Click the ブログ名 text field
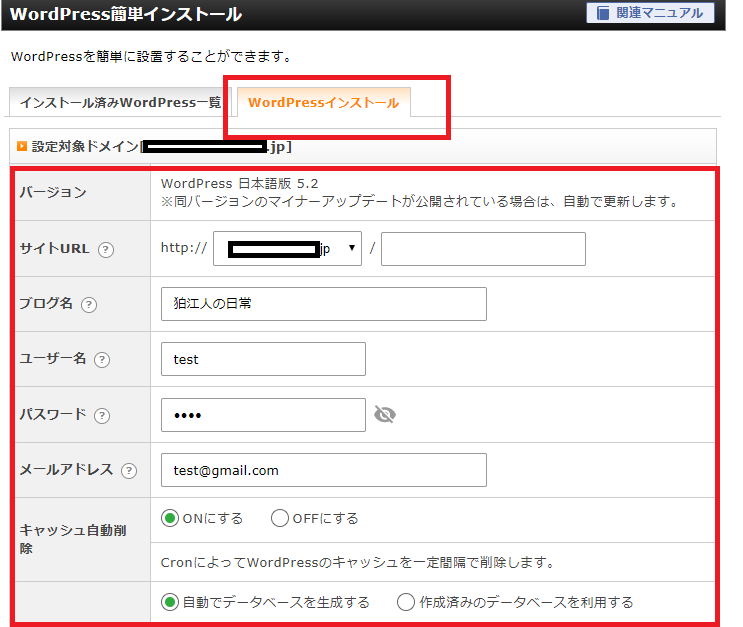The width and height of the screenshot is (743, 627). [323, 304]
